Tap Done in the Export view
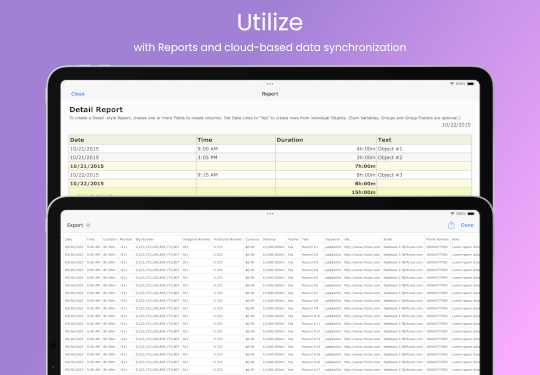This screenshot has width=540, height=375. [x=467, y=225]
